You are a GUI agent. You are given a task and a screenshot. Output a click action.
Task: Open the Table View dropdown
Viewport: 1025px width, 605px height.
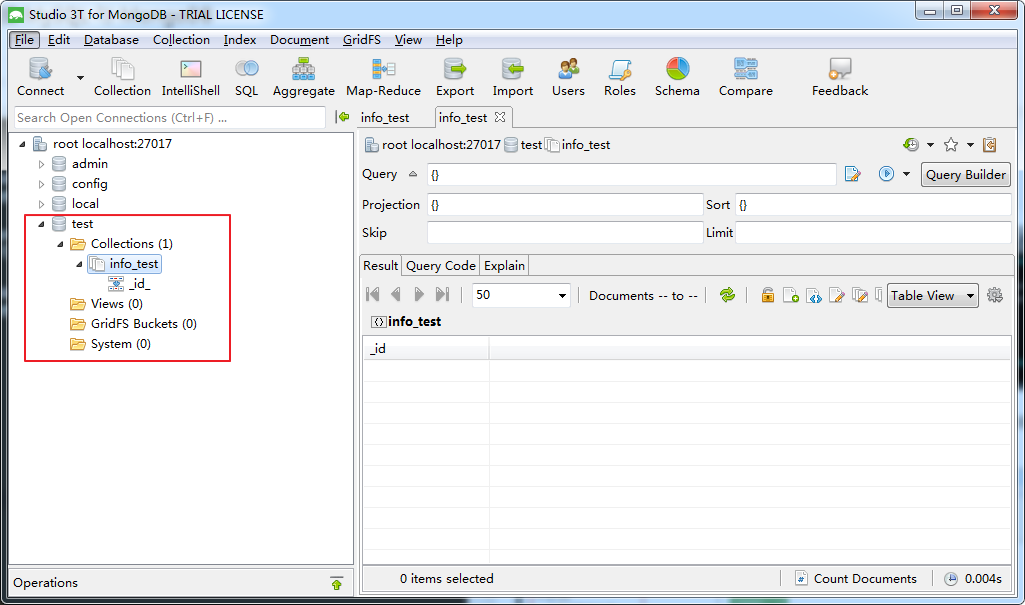[933, 296]
